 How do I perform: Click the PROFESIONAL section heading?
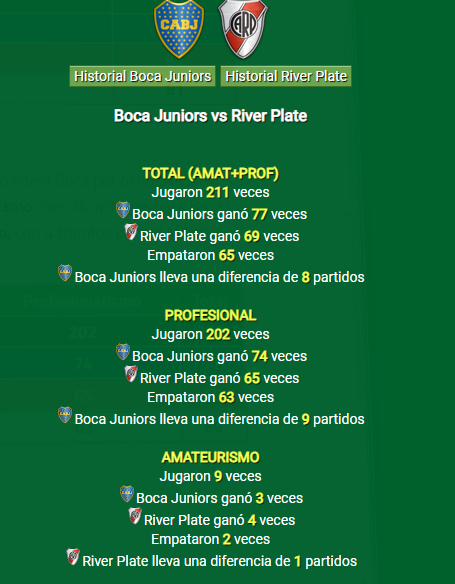point(210,315)
